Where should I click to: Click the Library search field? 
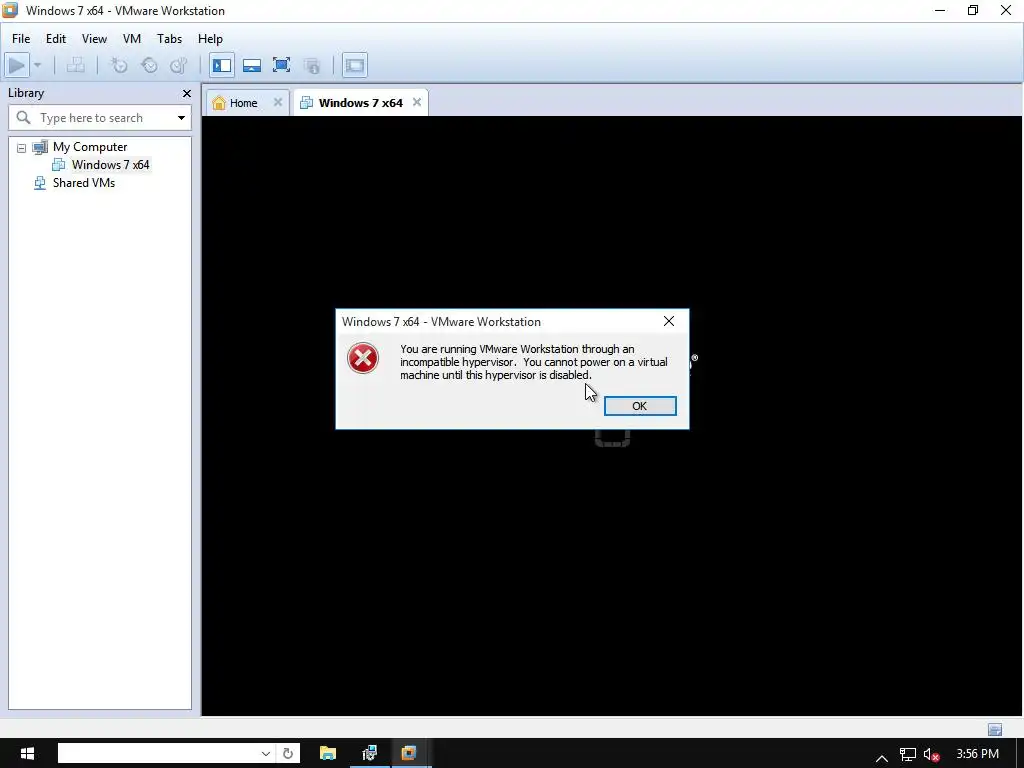98,118
